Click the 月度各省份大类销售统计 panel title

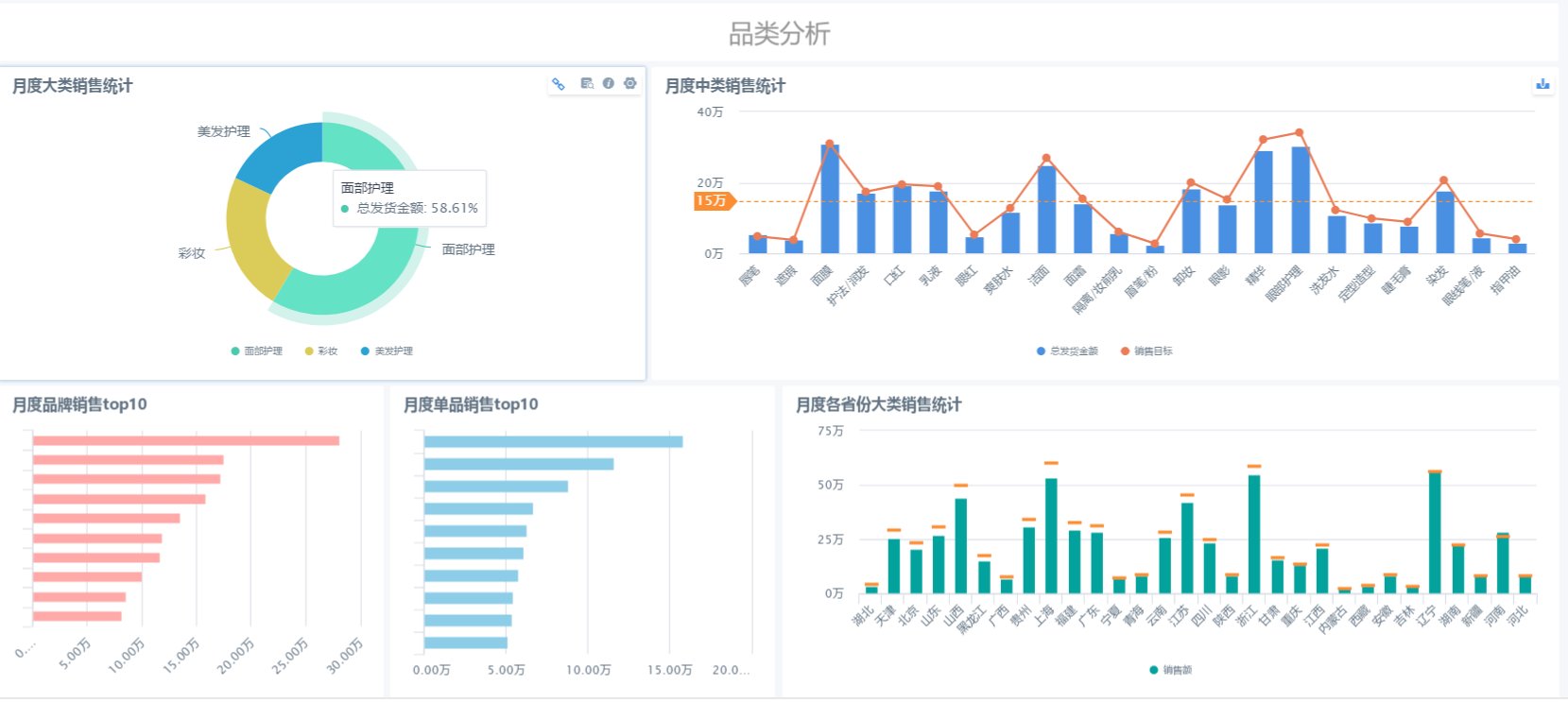tap(879, 404)
